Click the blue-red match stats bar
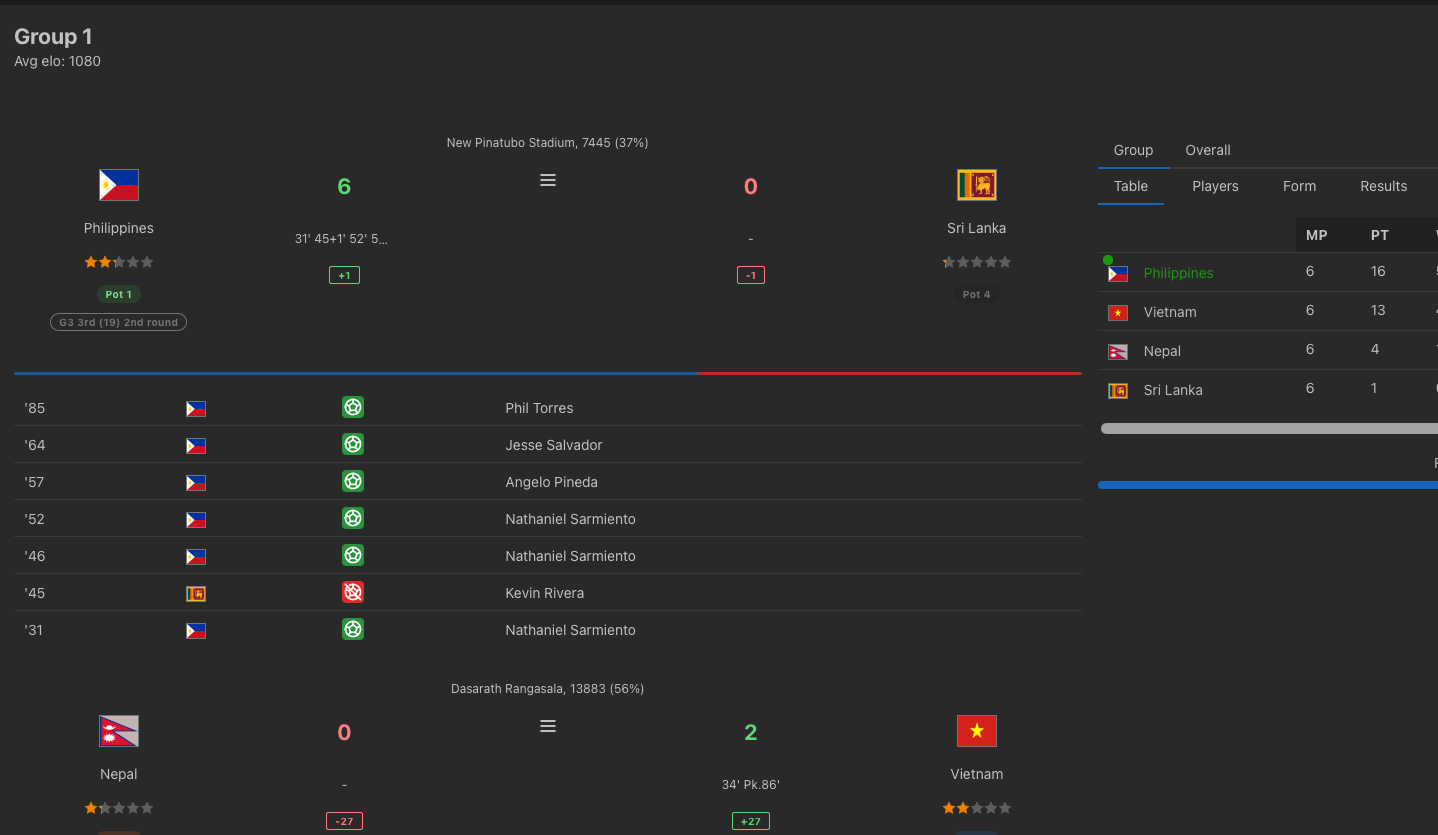The image size is (1438, 835). (x=548, y=373)
